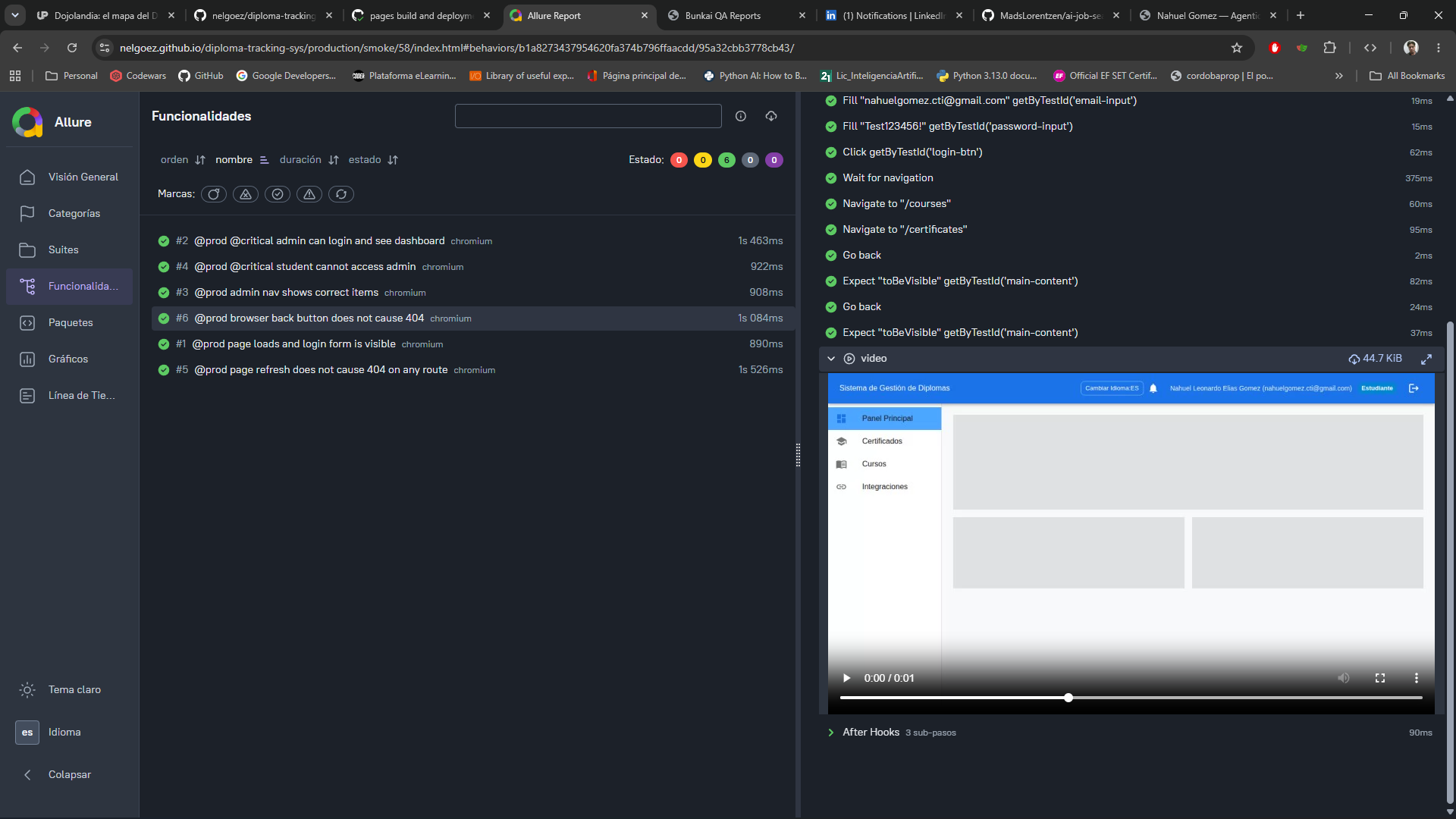The image size is (1456, 819).
Task: Open the Gráficos sidebar section
Action: pyautogui.click(x=69, y=359)
